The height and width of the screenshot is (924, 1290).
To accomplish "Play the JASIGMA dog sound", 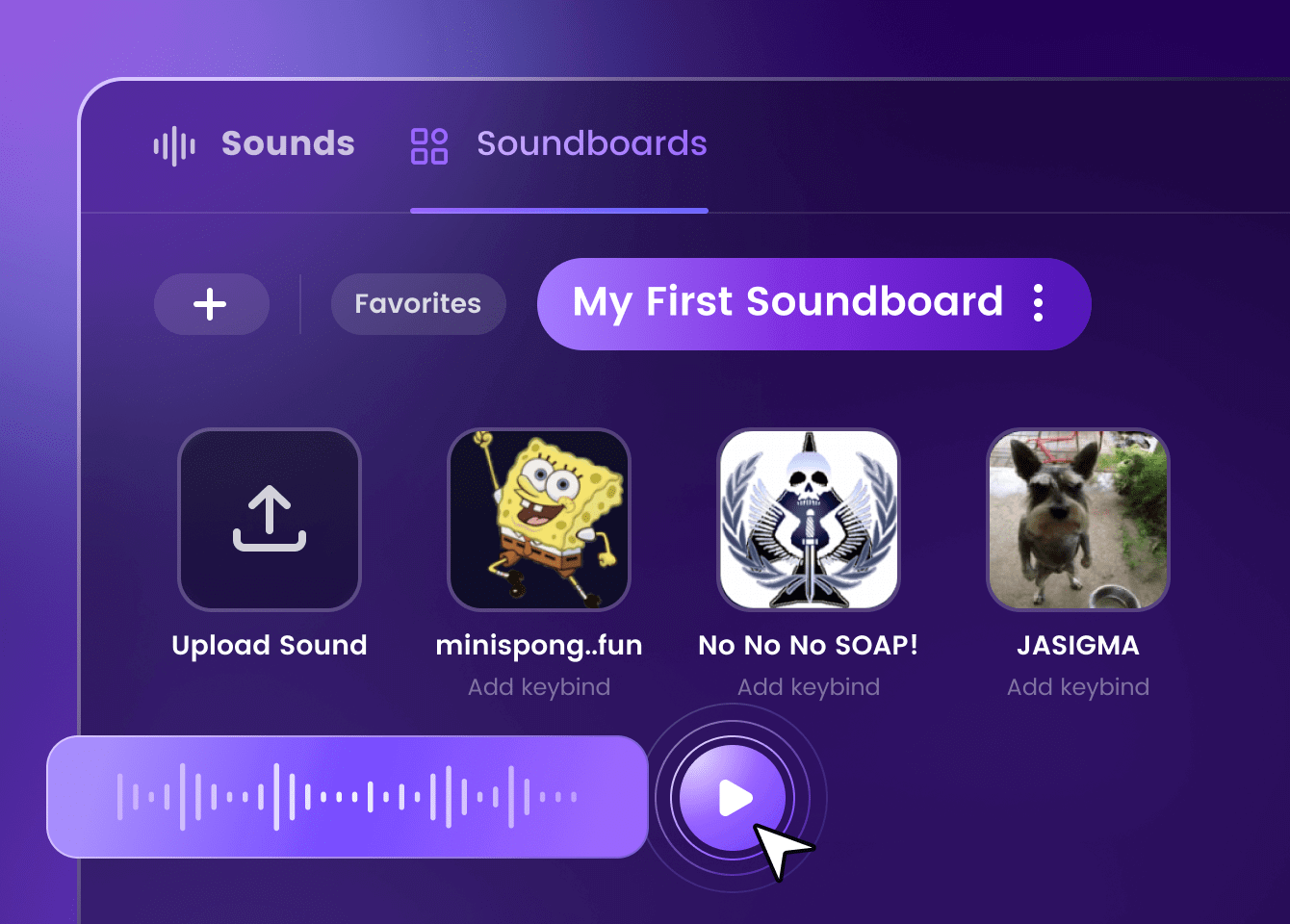I will [x=1078, y=520].
